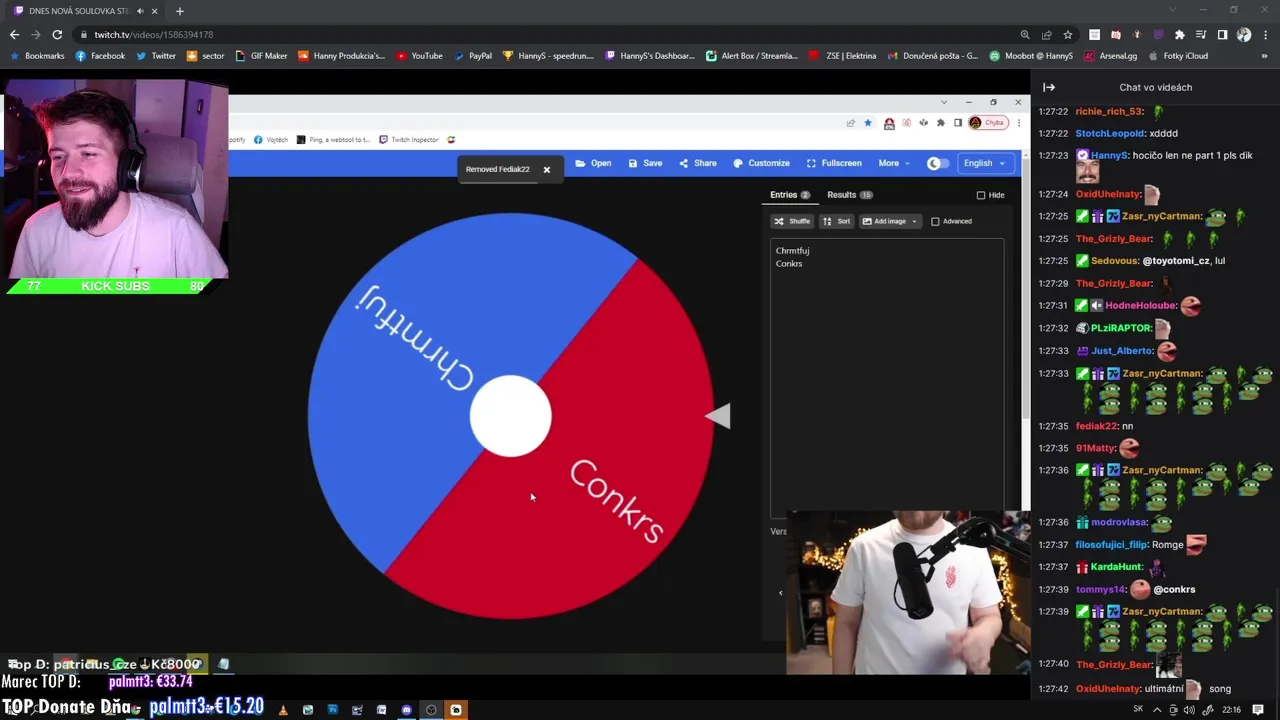Enable the Advanced checkbox

pos(935,221)
